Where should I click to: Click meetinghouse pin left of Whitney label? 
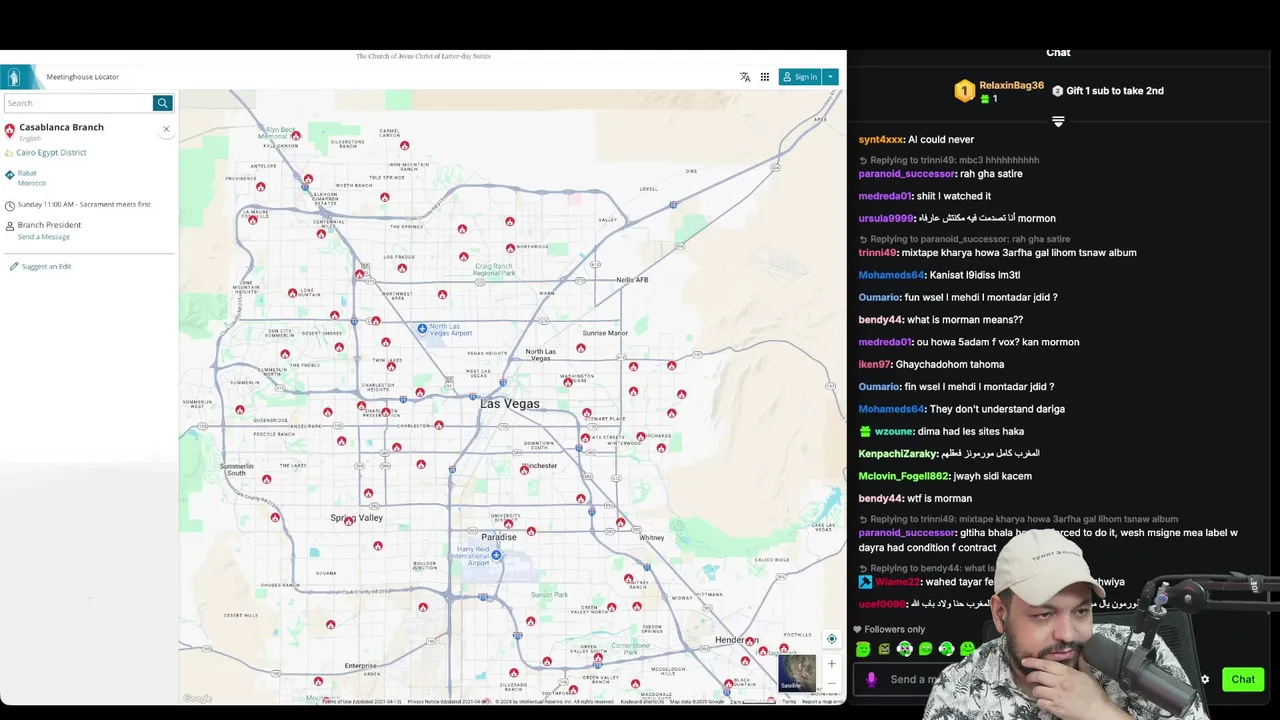(x=621, y=523)
